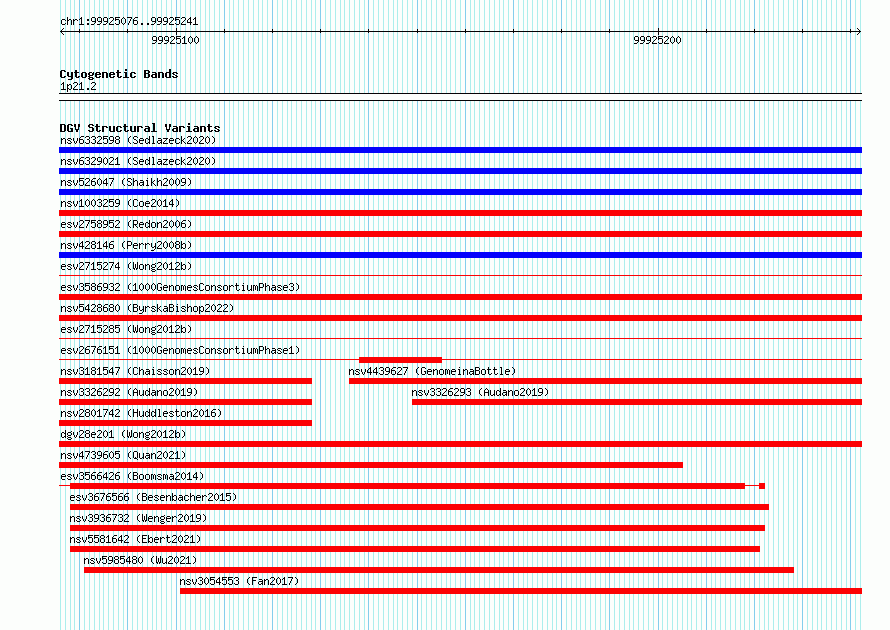Click the red bar under dgv28e201
This screenshot has width=890, height=630.
[x=460, y=444]
